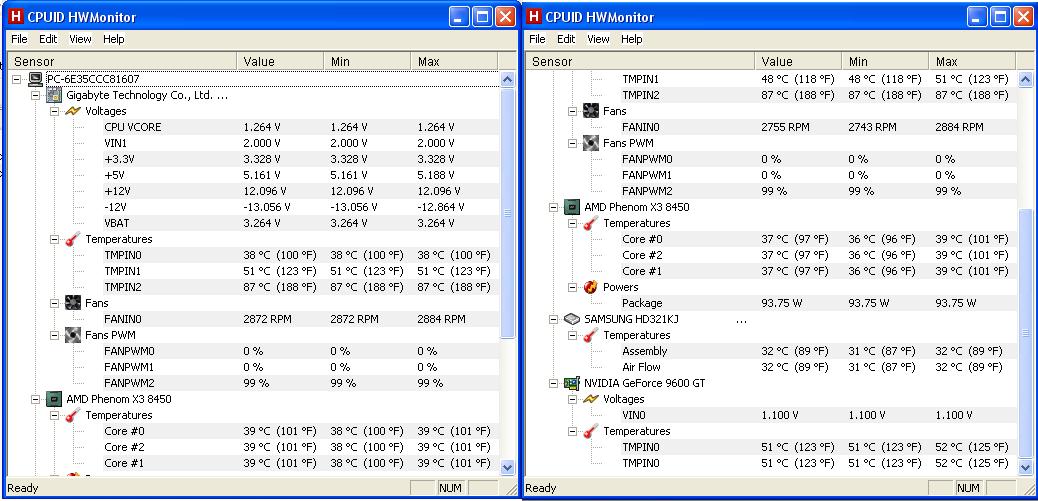Collapse the Voltages group in left window
1038x501 pixels.
[x=54, y=111]
